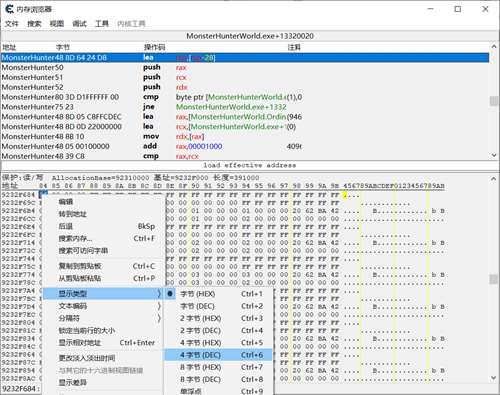
Task: Choose 后退 (BkSp) in the context menu
Action: 104,226
